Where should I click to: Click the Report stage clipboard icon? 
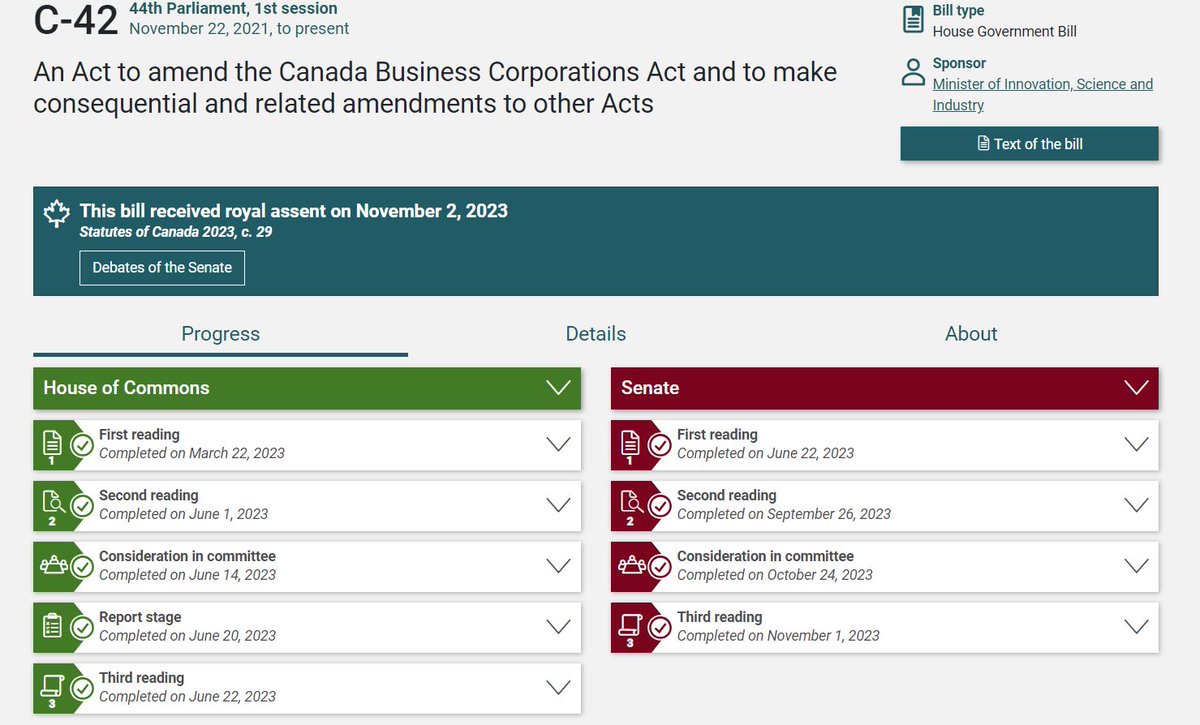52,626
